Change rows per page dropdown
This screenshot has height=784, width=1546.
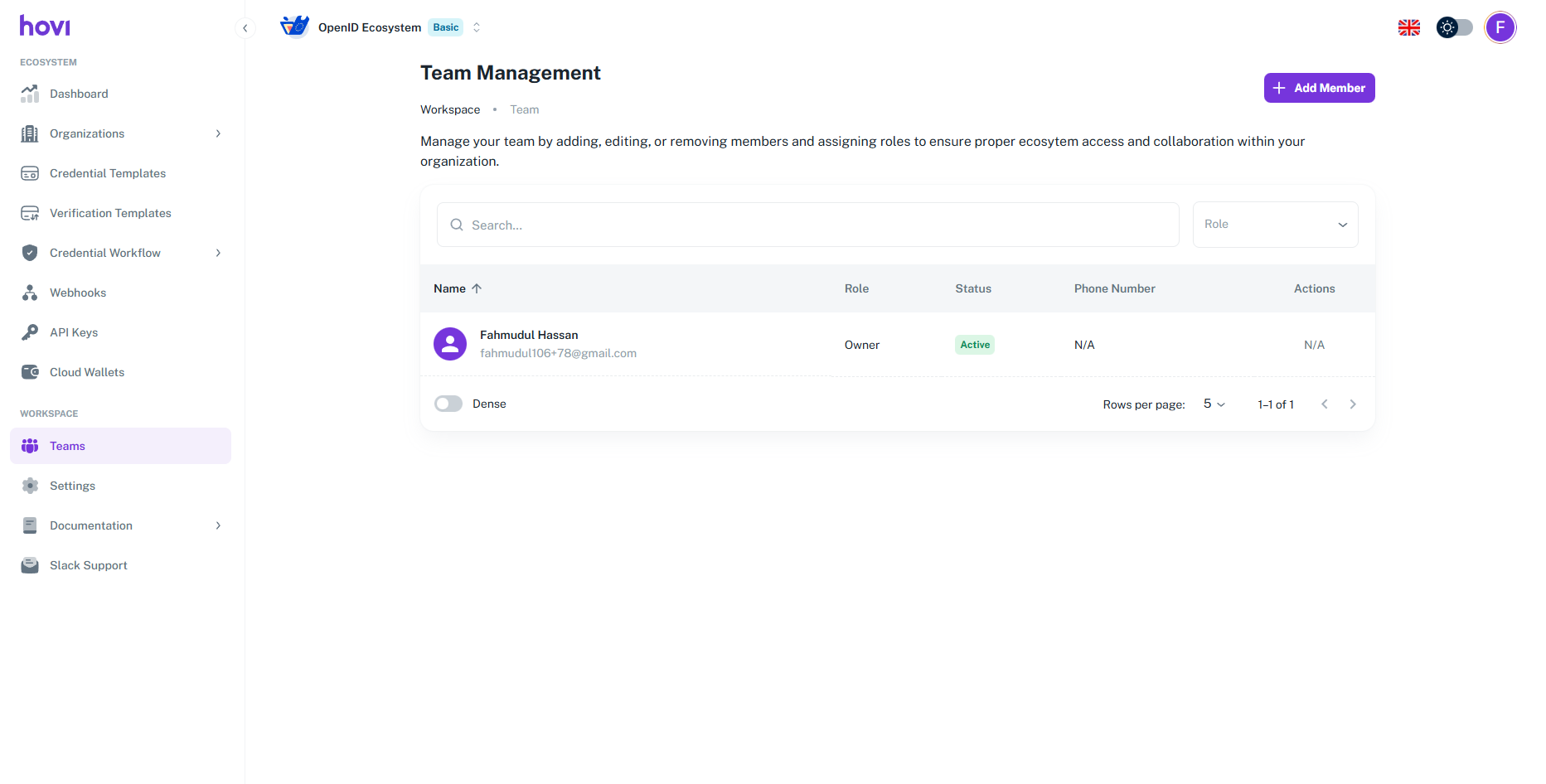pos(1214,404)
